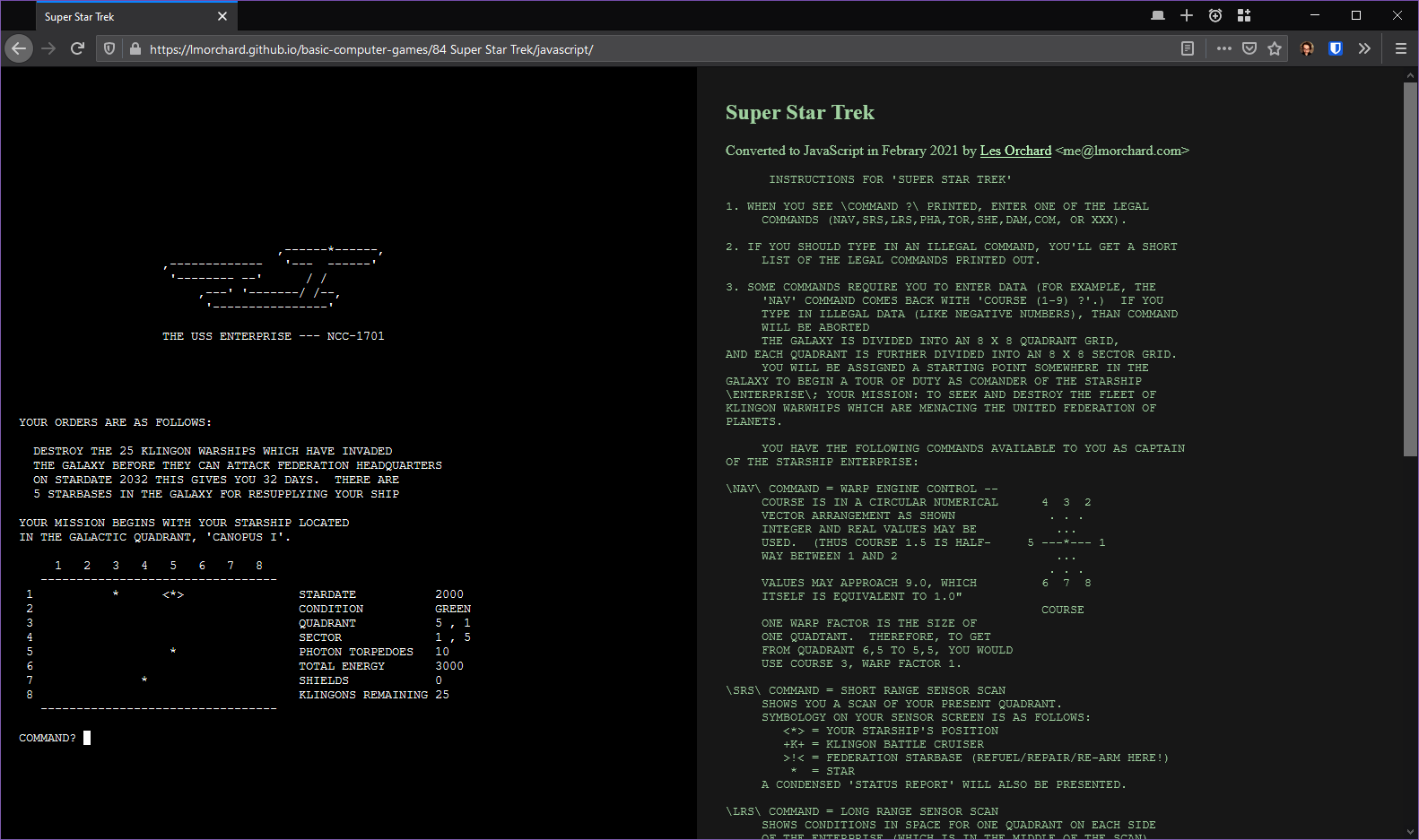The image size is (1419, 840).
Task: Click the scrollbar up arrow
Action: tap(1410, 74)
